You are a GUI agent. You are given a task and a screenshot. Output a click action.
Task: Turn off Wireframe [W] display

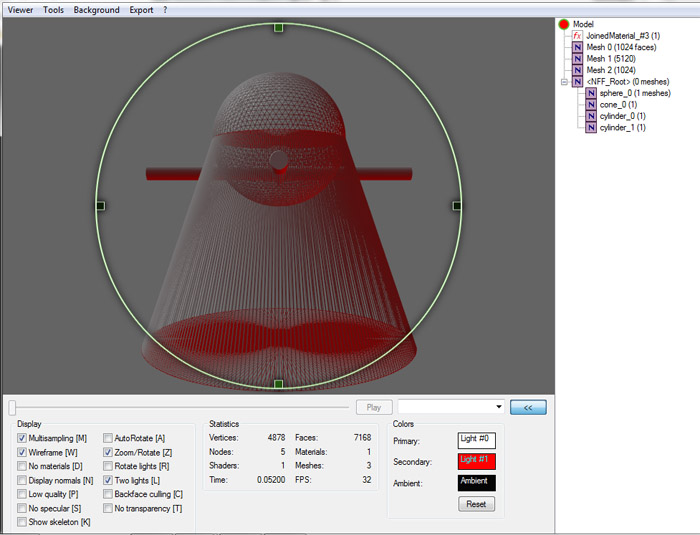click(21, 452)
